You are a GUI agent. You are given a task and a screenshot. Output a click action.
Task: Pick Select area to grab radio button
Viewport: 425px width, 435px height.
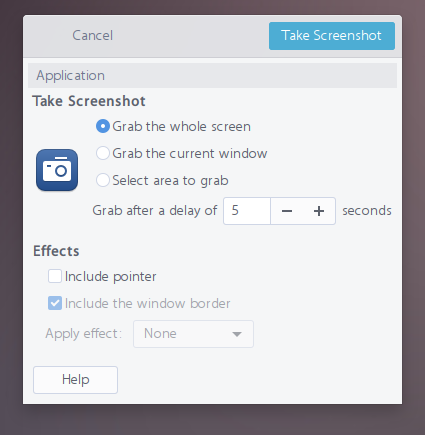point(103,180)
